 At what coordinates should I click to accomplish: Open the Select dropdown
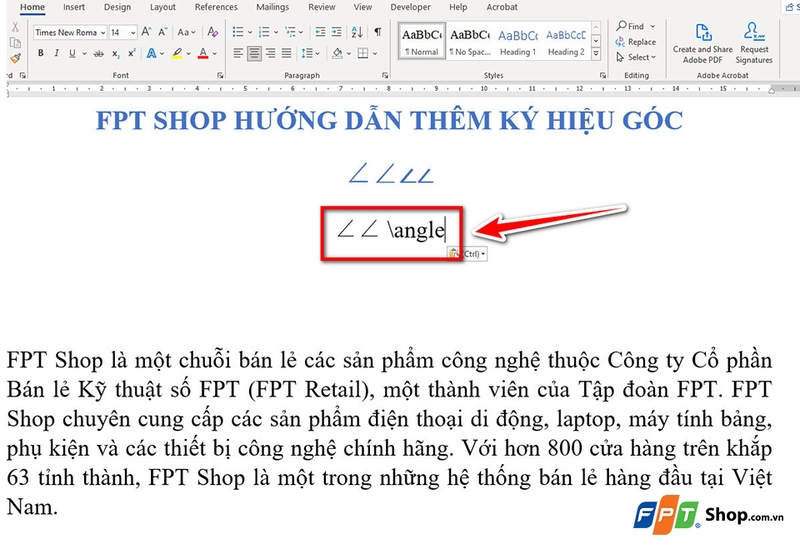pyautogui.click(x=636, y=57)
